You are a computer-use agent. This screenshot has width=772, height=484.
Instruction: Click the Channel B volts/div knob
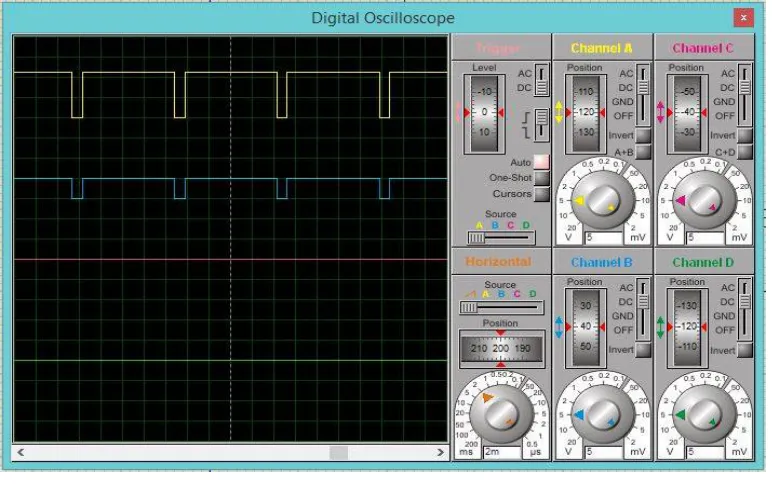click(603, 415)
